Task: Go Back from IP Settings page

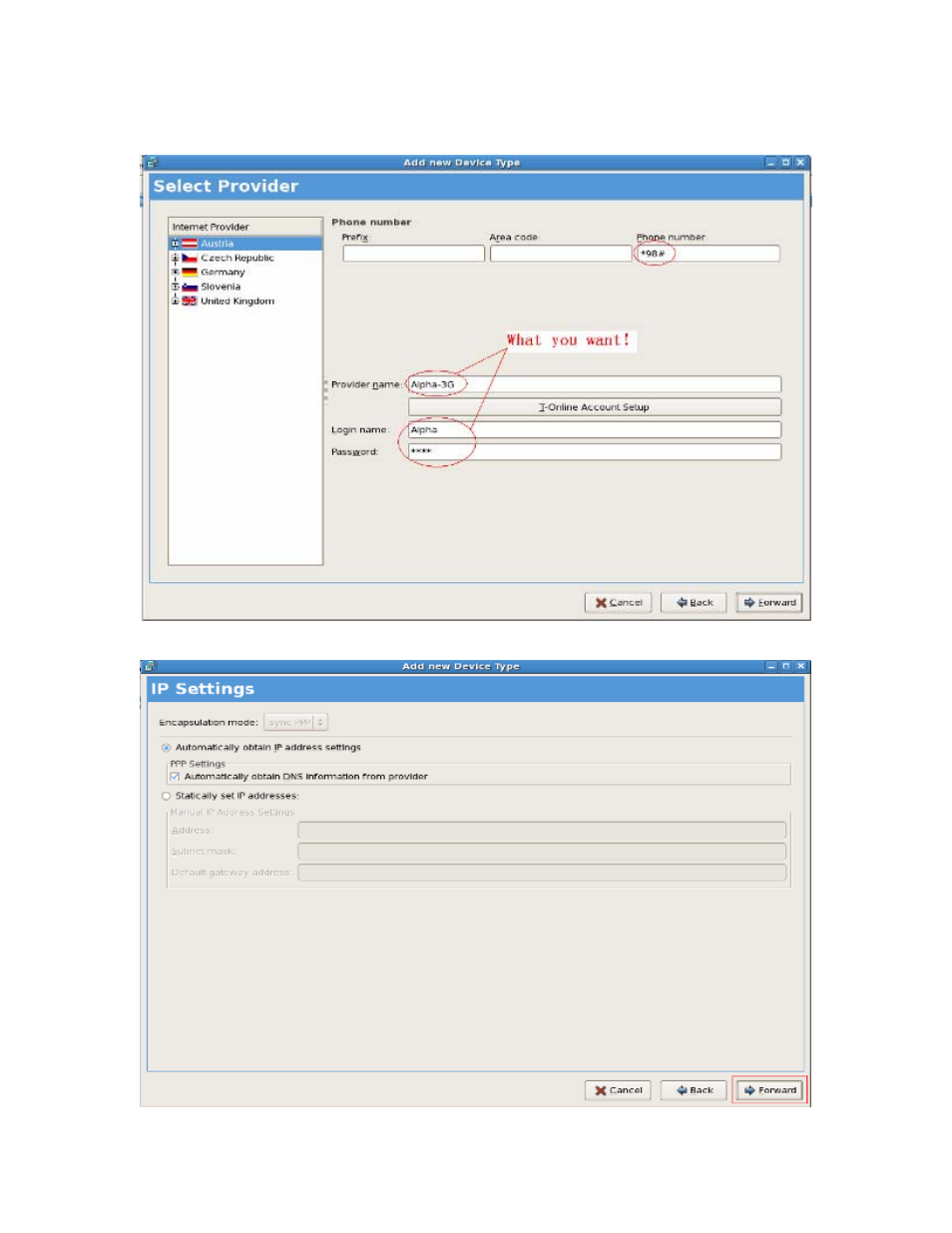Action: pos(695,1090)
